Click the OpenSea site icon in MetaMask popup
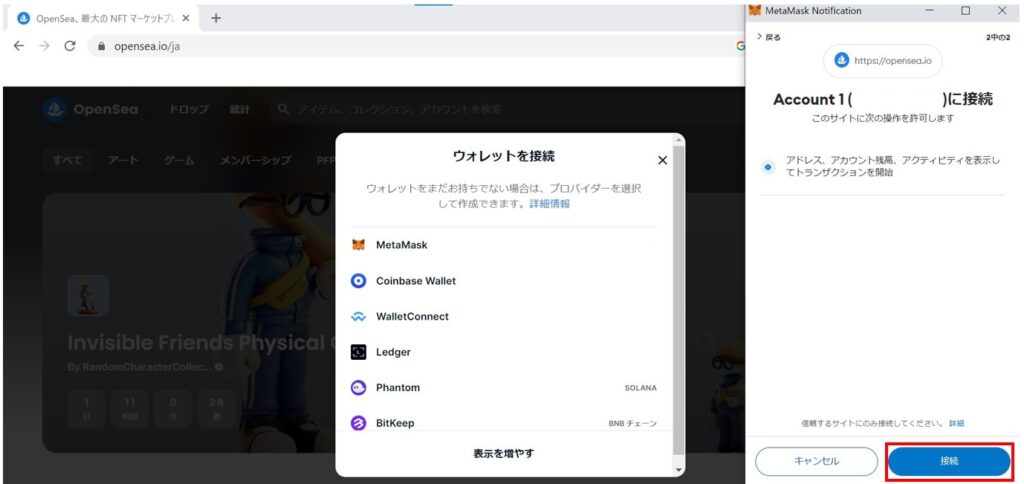This screenshot has height=484, width=1024. (841, 61)
